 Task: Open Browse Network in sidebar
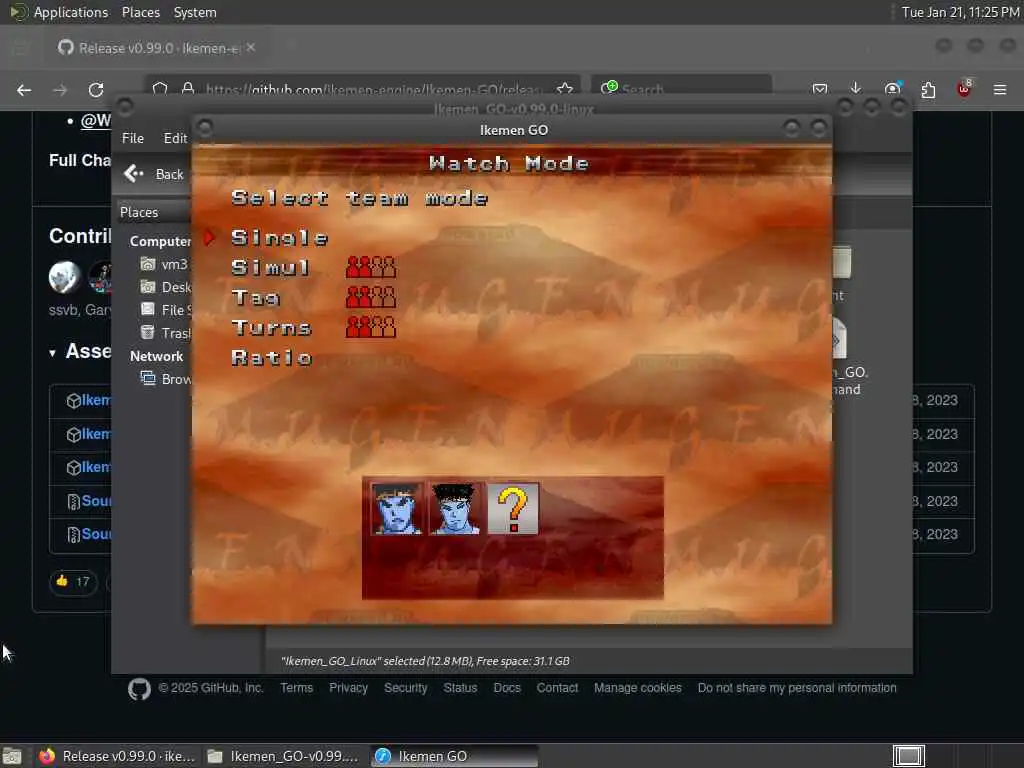pos(166,379)
